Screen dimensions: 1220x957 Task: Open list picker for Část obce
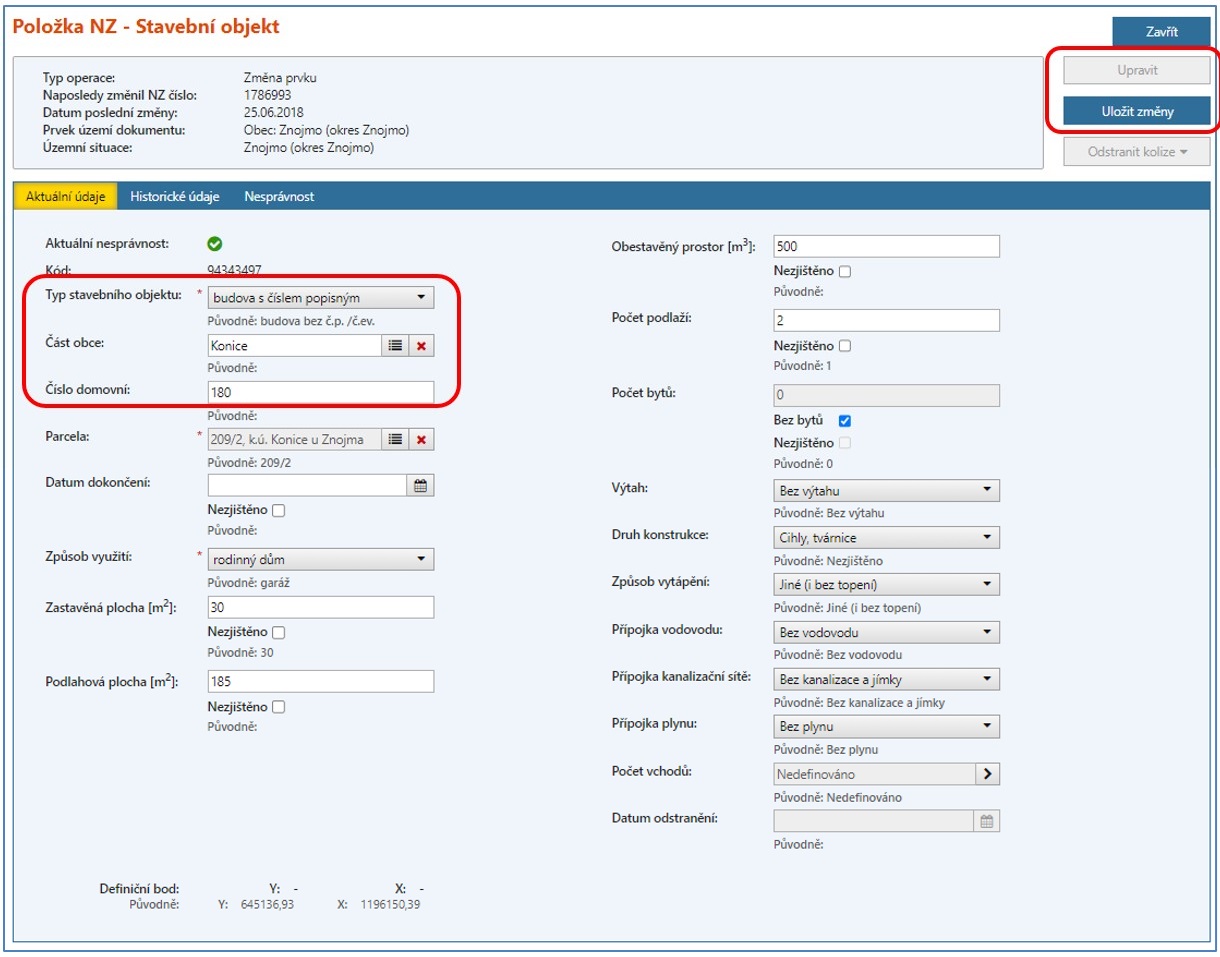395,345
